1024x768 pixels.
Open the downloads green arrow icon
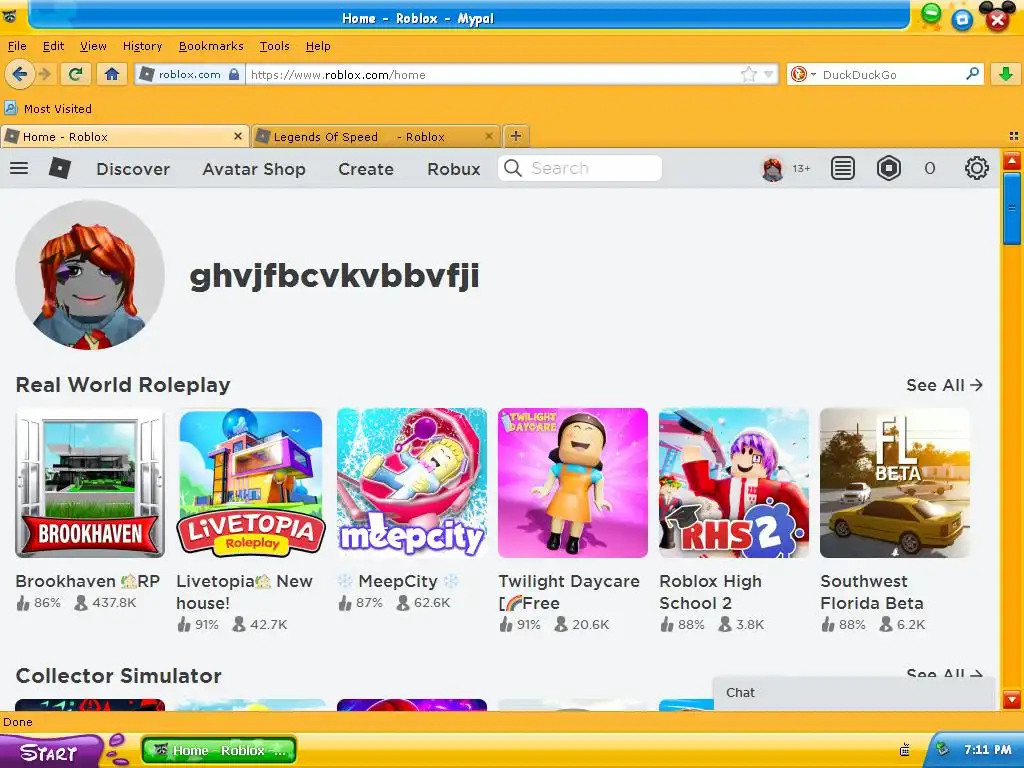click(1006, 74)
